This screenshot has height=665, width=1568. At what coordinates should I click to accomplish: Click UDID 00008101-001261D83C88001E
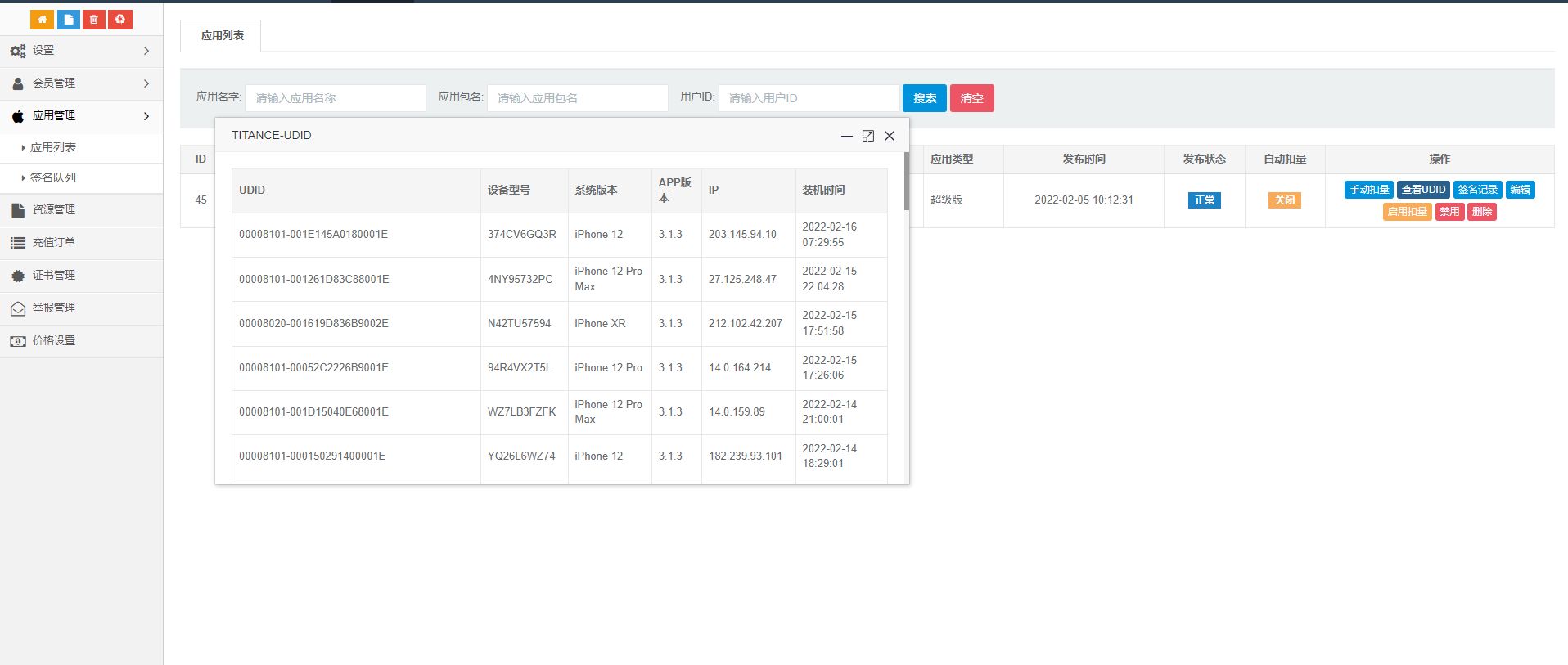pos(314,280)
